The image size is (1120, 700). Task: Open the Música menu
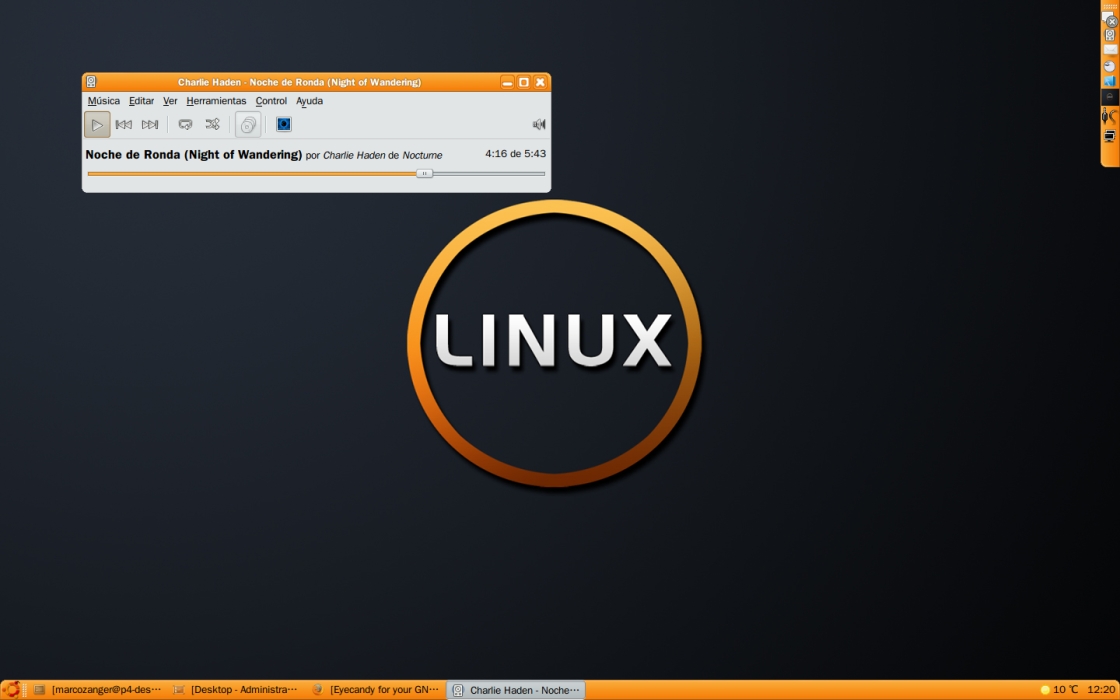point(104,101)
